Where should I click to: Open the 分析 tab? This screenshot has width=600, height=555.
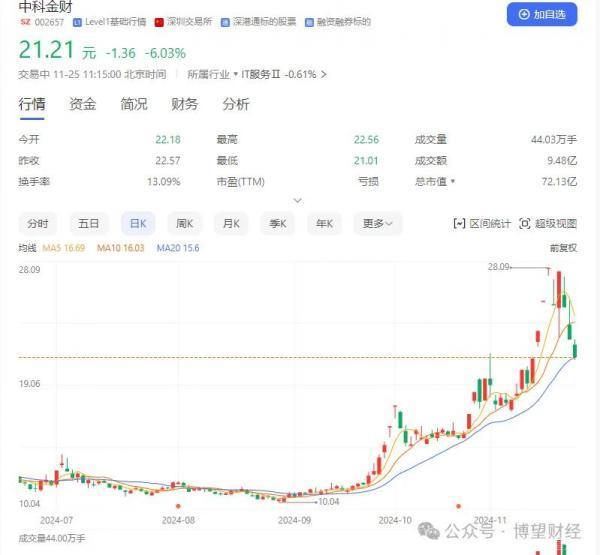236,104
